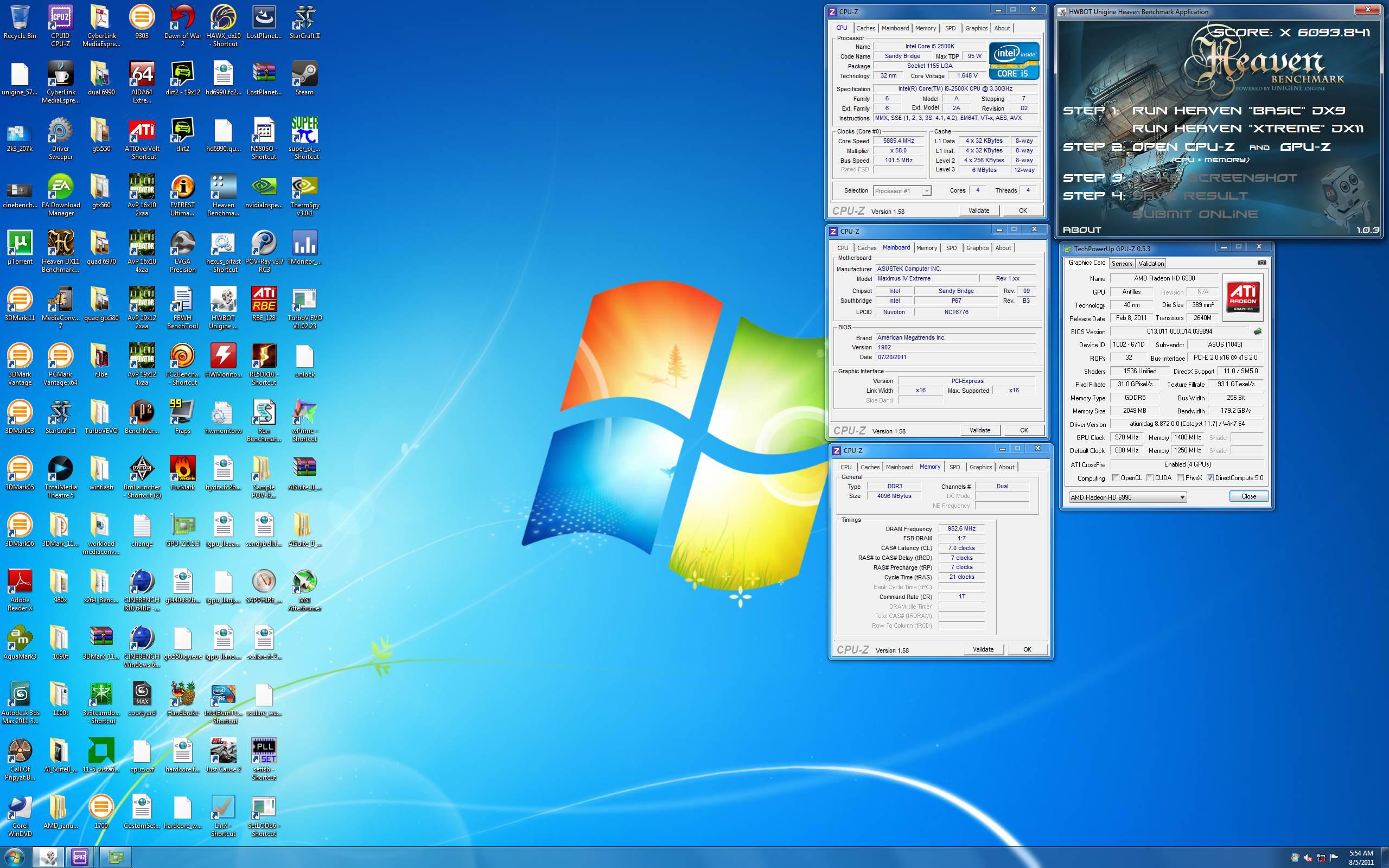Open About tab in Memory CPU-Z window
The width and height of the screenshot is (1389, 868).
click(1006, 467)
